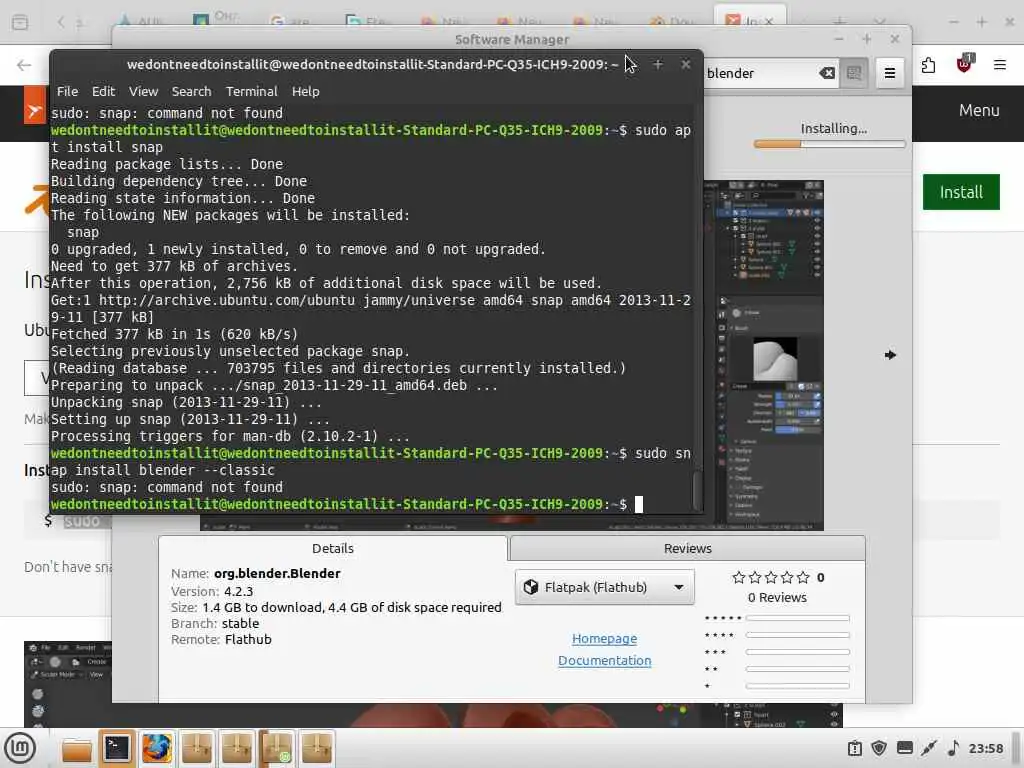Screen dimensions: 1024x768
Task: Close the active Firefox tab
Action: tap(769, 22)
